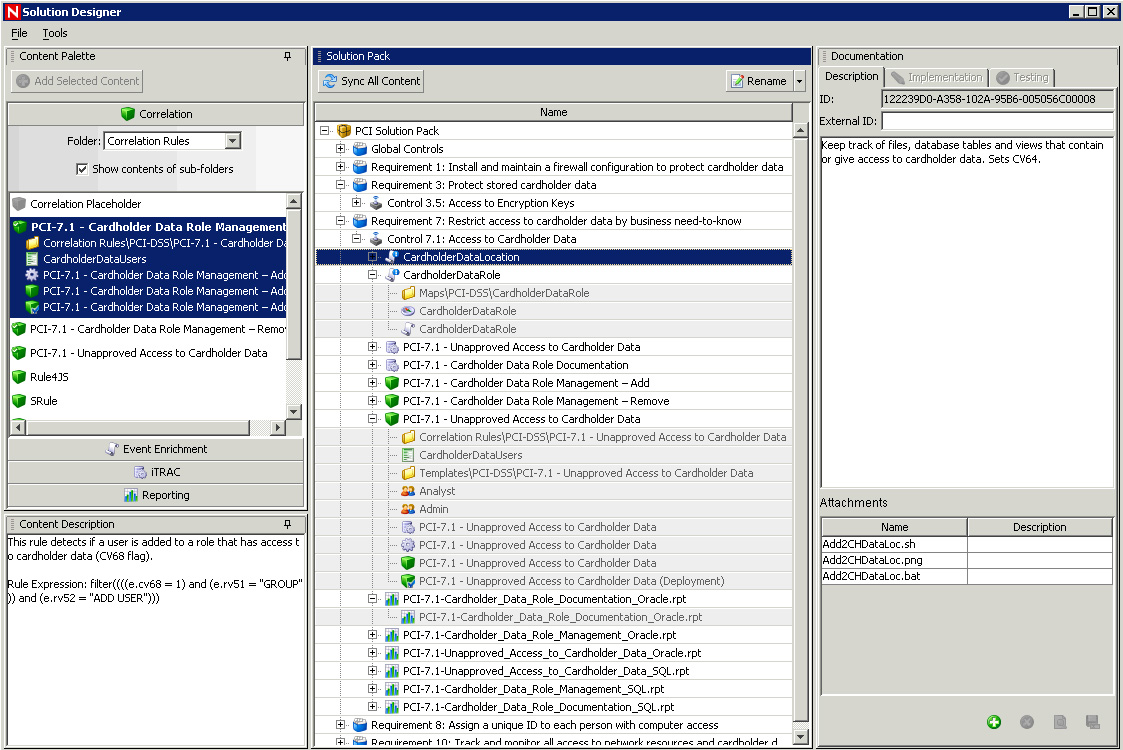This screenshot has width=1123, height=750.
Task: Click the Control 3.5 Access to Encryption Keys icon
Action: [376, 203]
